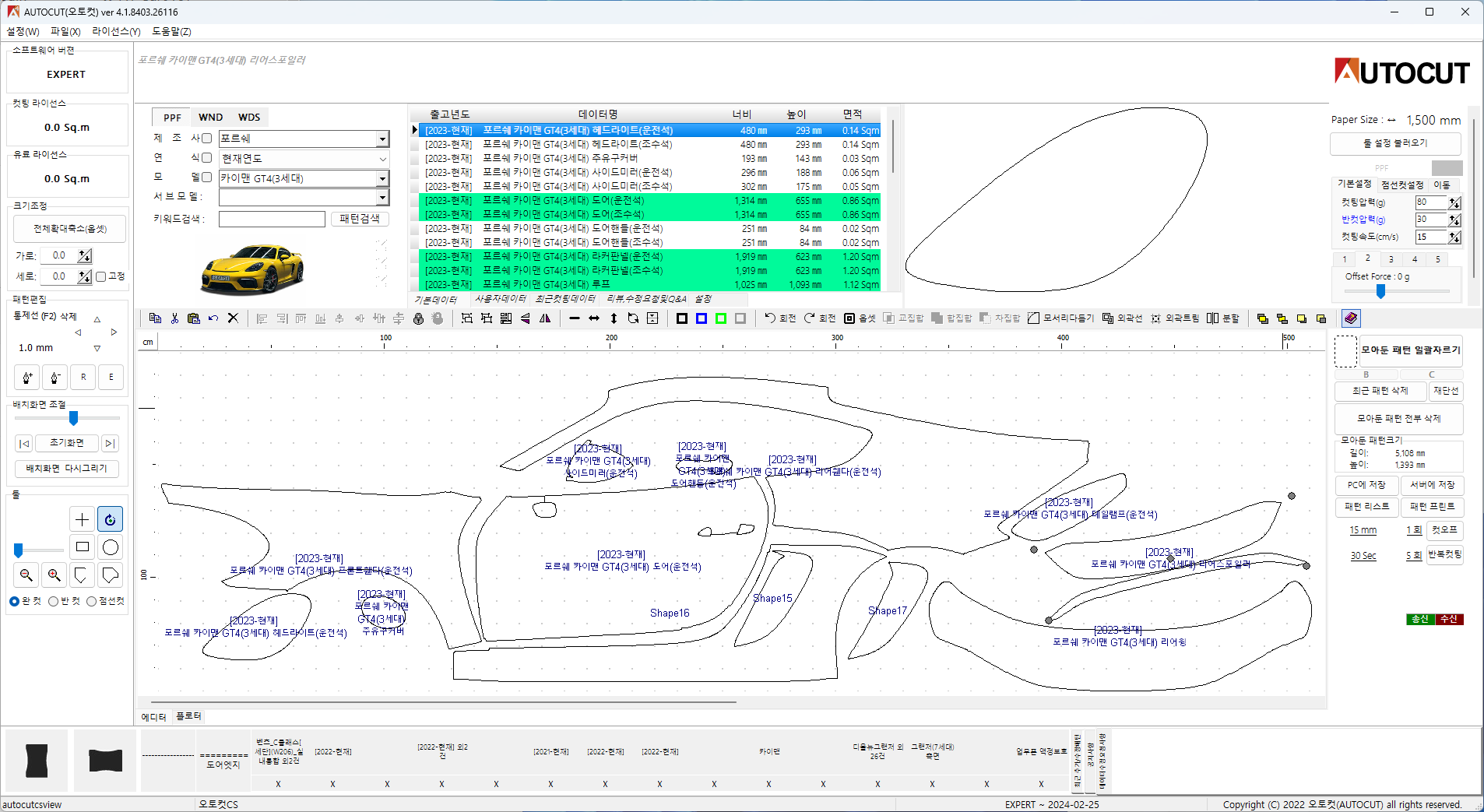Select the blue square outline color
The width and height of the screenshot is (1484, 812).
(x=702, y=318)
